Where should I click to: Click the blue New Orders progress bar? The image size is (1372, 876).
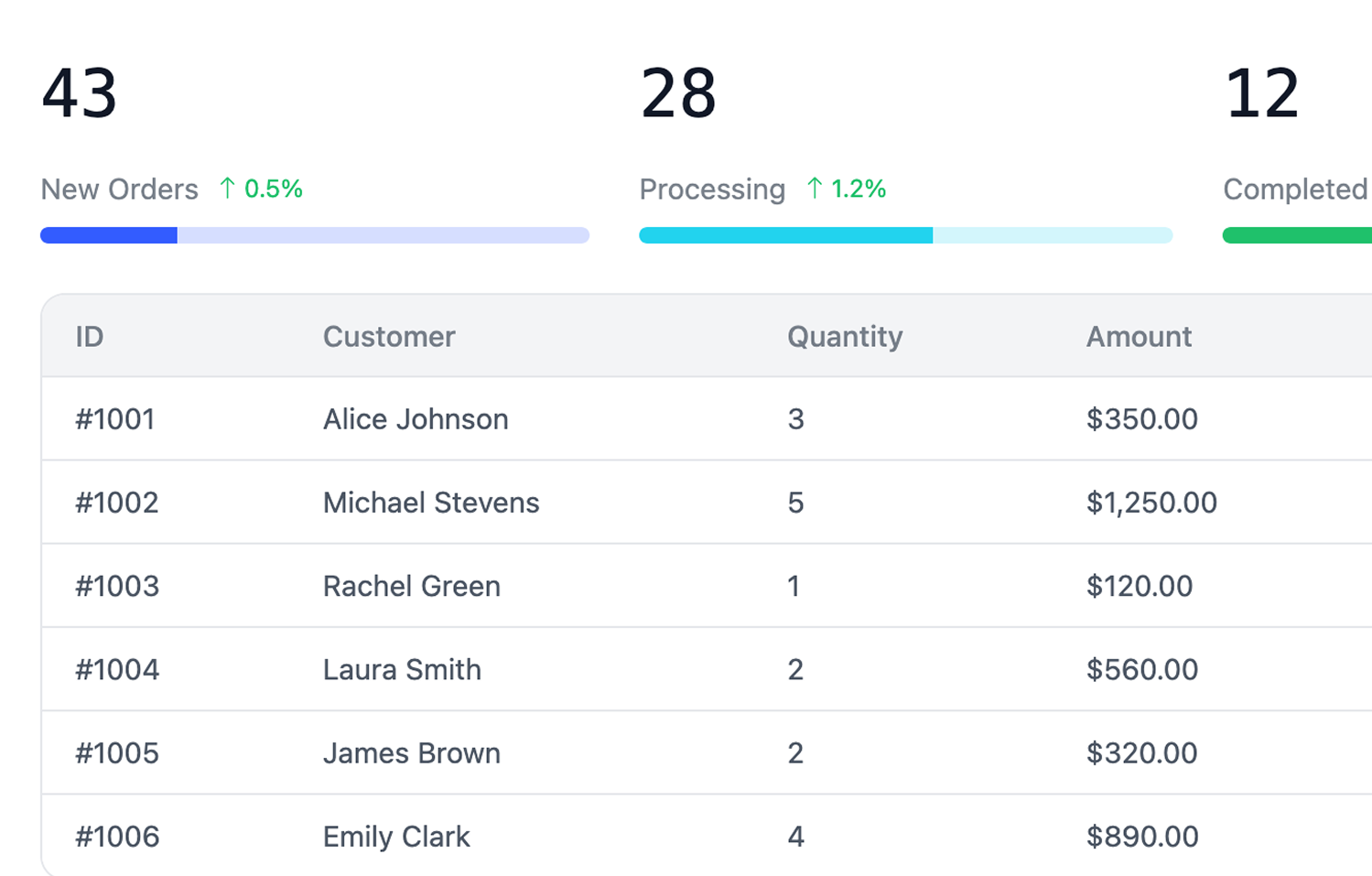point(314,235)
